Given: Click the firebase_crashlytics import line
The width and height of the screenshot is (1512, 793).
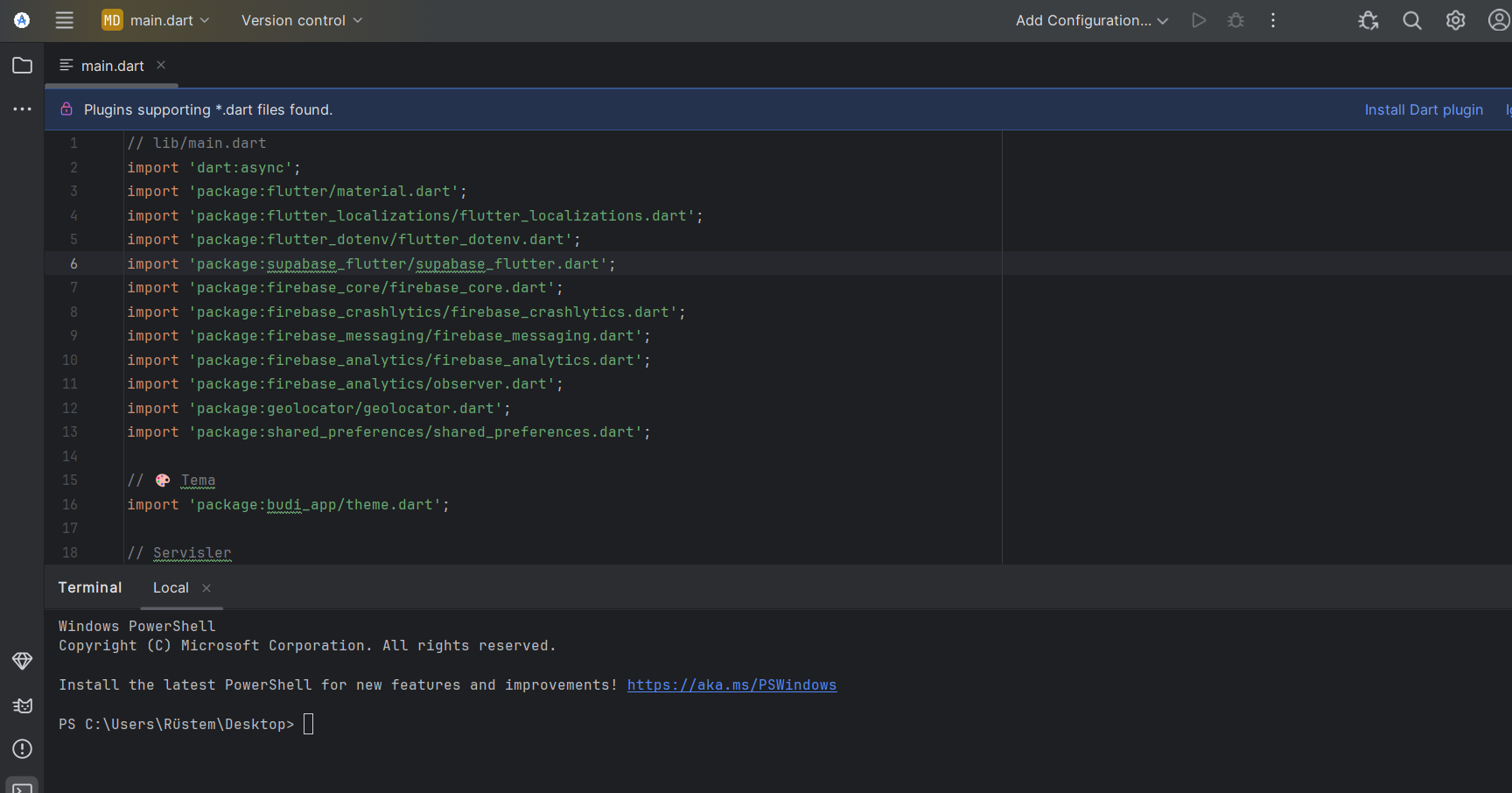Looking at the screenshot, I should pyautogui.click(x=407, y=312).
